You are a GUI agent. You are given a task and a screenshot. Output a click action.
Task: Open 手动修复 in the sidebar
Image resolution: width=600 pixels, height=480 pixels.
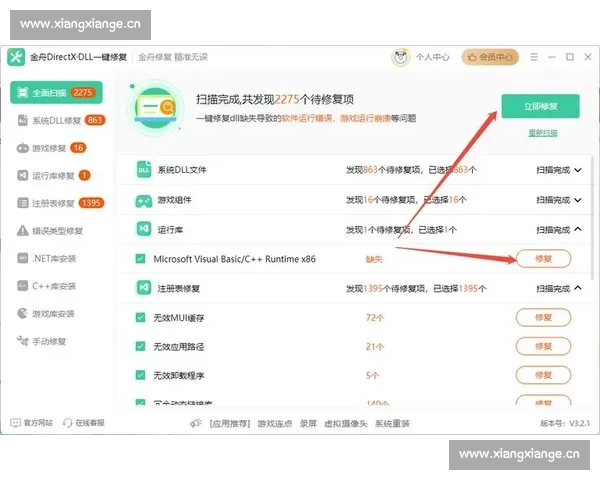[41, 341]
